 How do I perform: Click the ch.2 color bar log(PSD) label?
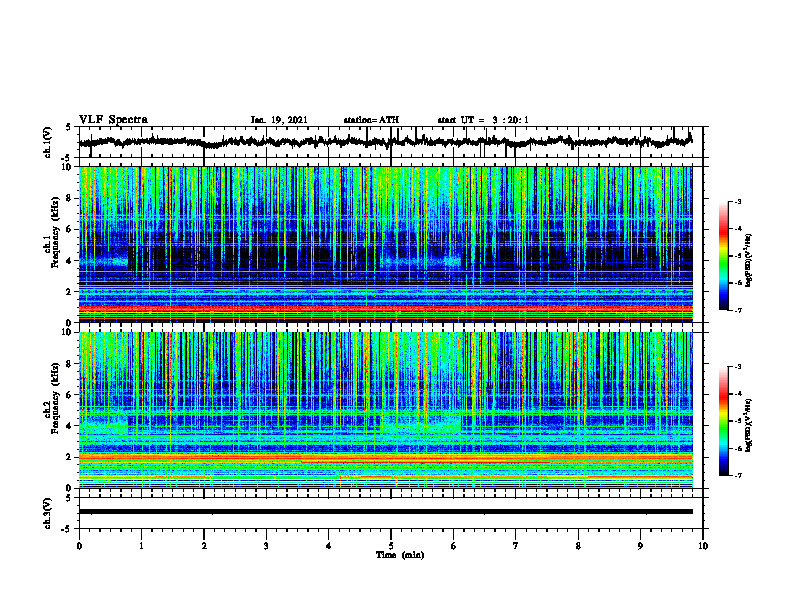(x=750, y=425)
